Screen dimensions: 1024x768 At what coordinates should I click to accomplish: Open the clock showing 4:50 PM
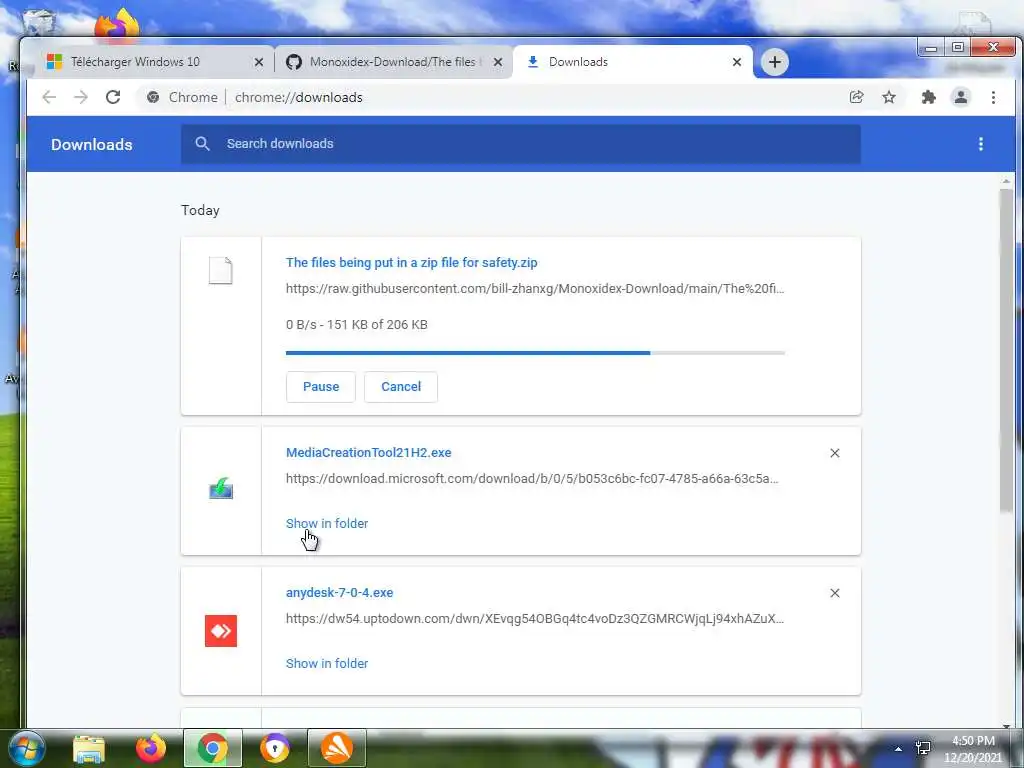coord(973,749)
